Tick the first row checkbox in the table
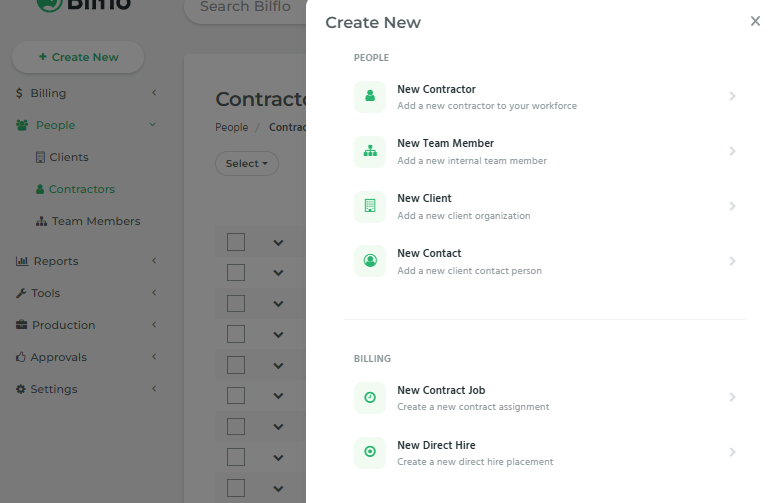 tap(236, 242)
